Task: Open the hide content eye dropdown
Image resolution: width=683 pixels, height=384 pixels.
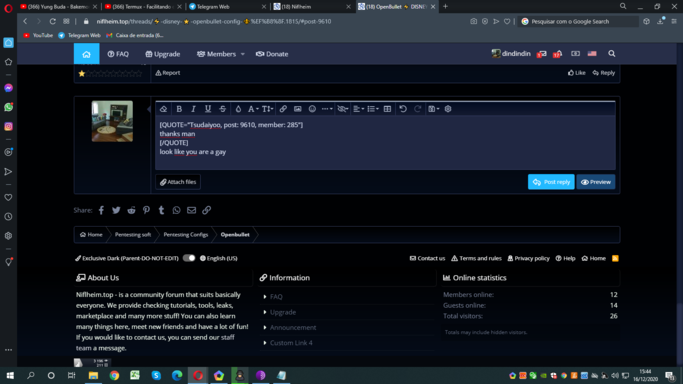Action: (x=343, y=109)
